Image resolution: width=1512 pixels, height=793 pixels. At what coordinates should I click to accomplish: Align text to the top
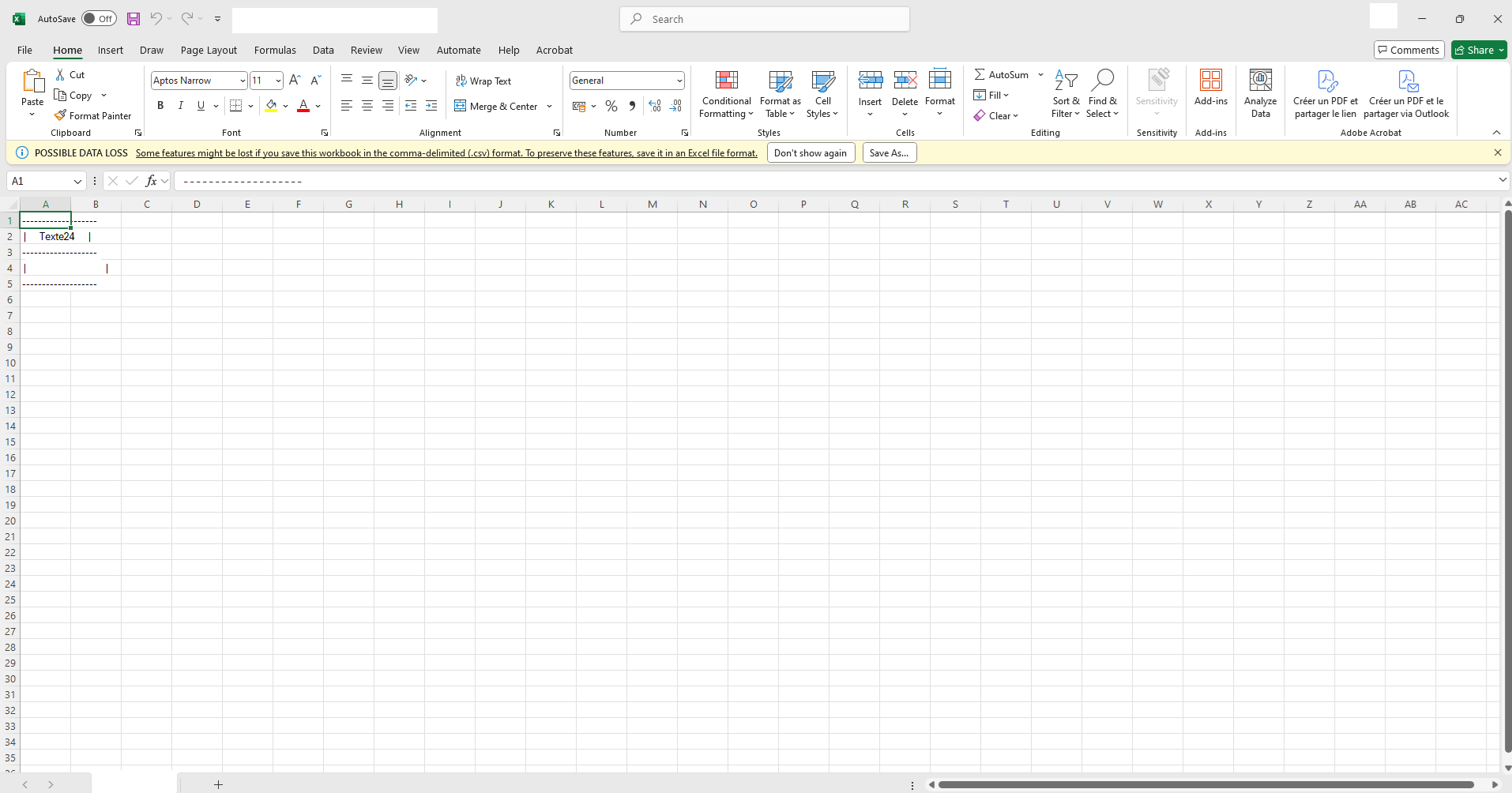click(x=347, y=80)
